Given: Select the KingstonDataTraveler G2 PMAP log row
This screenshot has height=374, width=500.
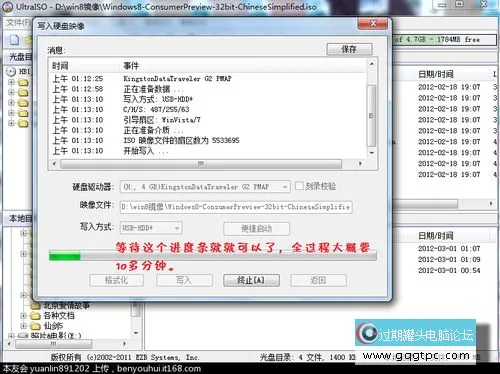Looking at the screenshot, I should (x=208, y=79).
